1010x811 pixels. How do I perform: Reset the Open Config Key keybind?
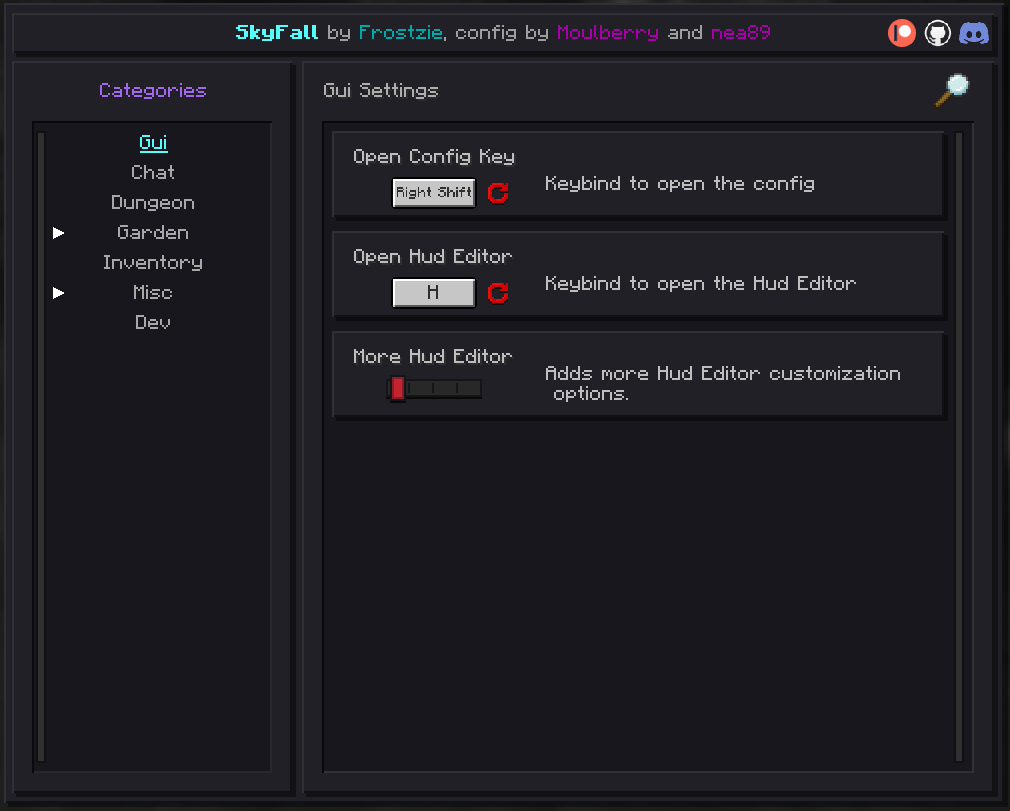pyautogui.click(x=498, y=193)
